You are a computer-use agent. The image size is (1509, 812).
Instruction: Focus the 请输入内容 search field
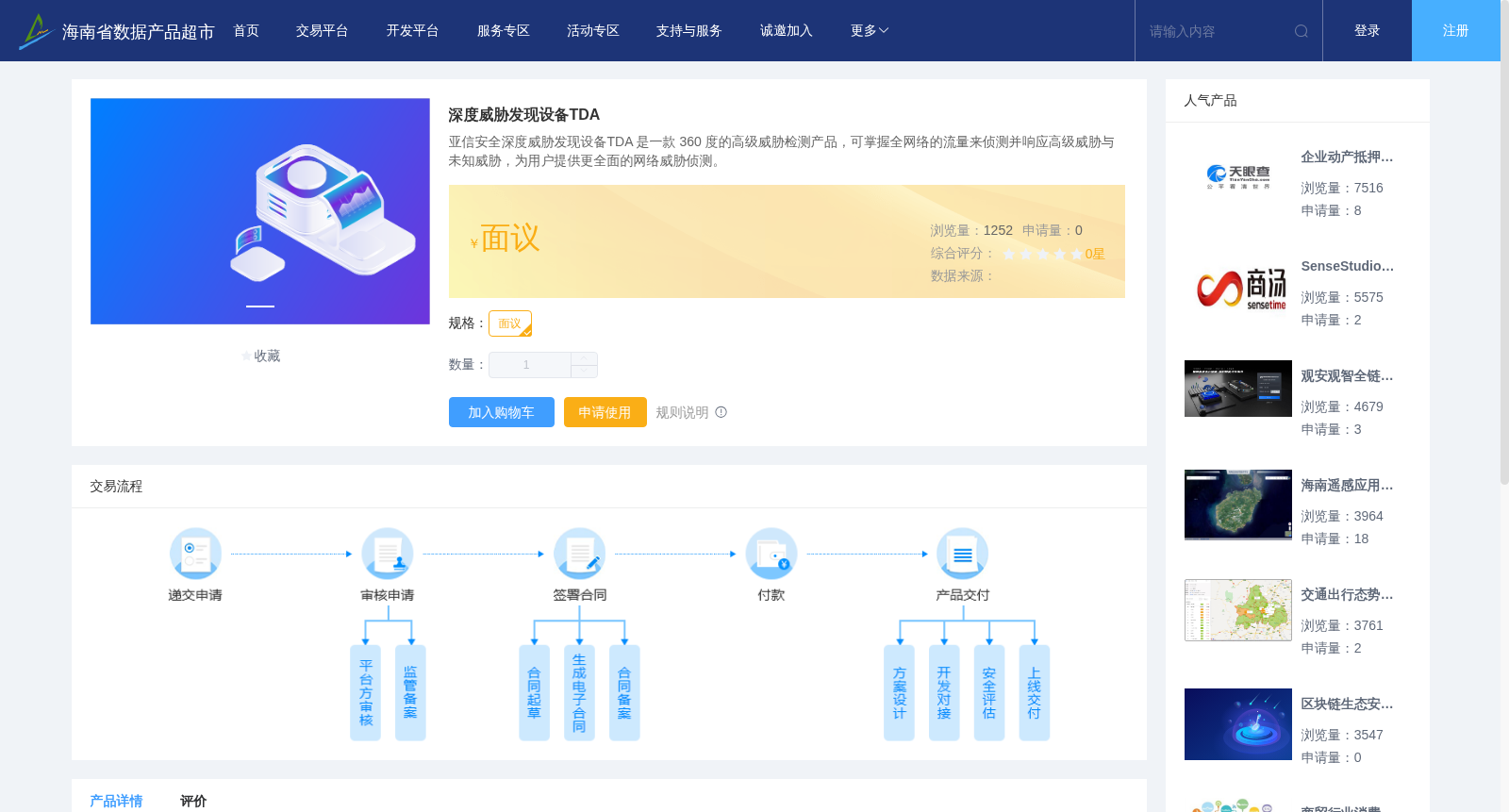tap(1217, 31)
